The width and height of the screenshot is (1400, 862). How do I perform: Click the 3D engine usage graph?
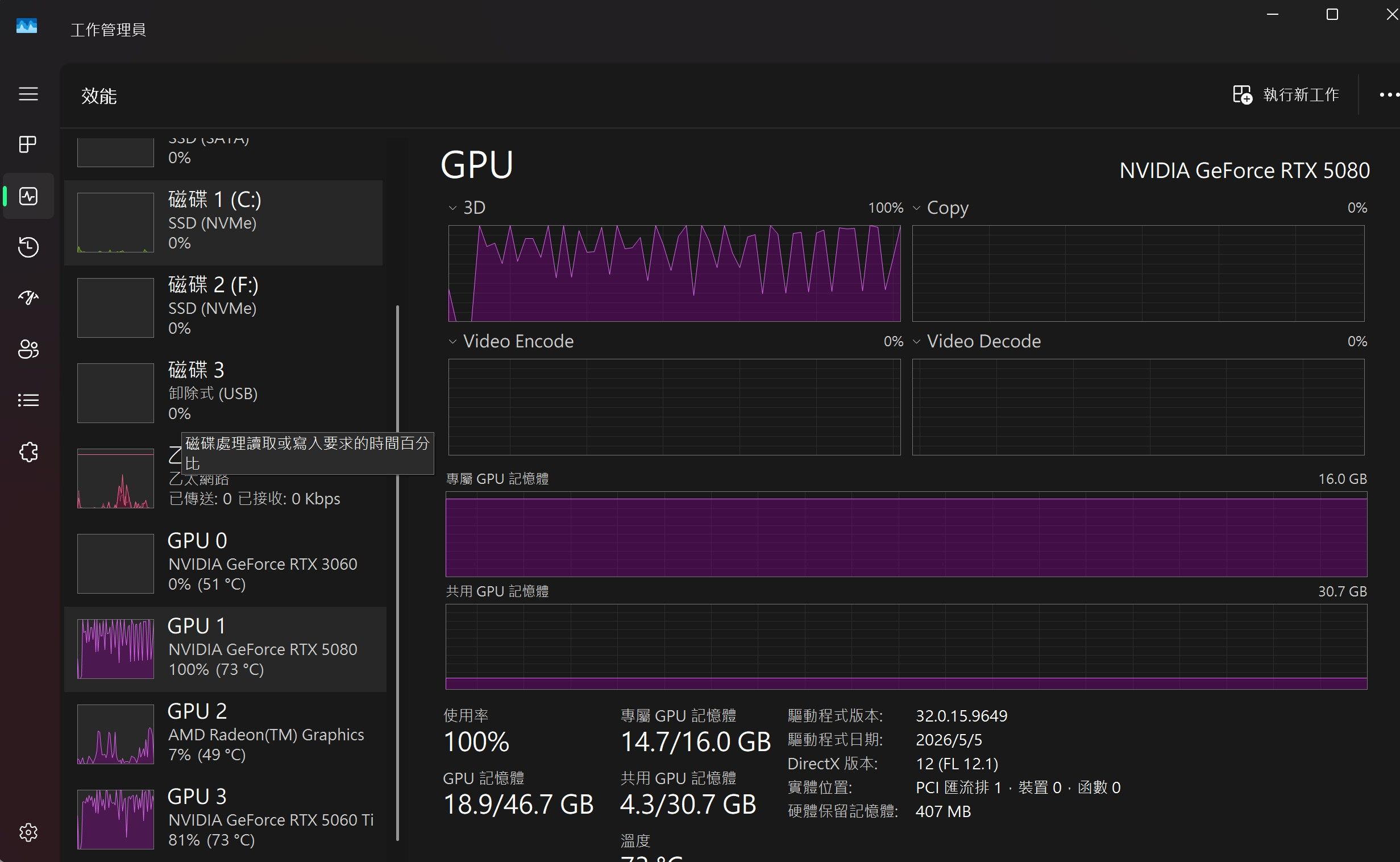point(675,273)
